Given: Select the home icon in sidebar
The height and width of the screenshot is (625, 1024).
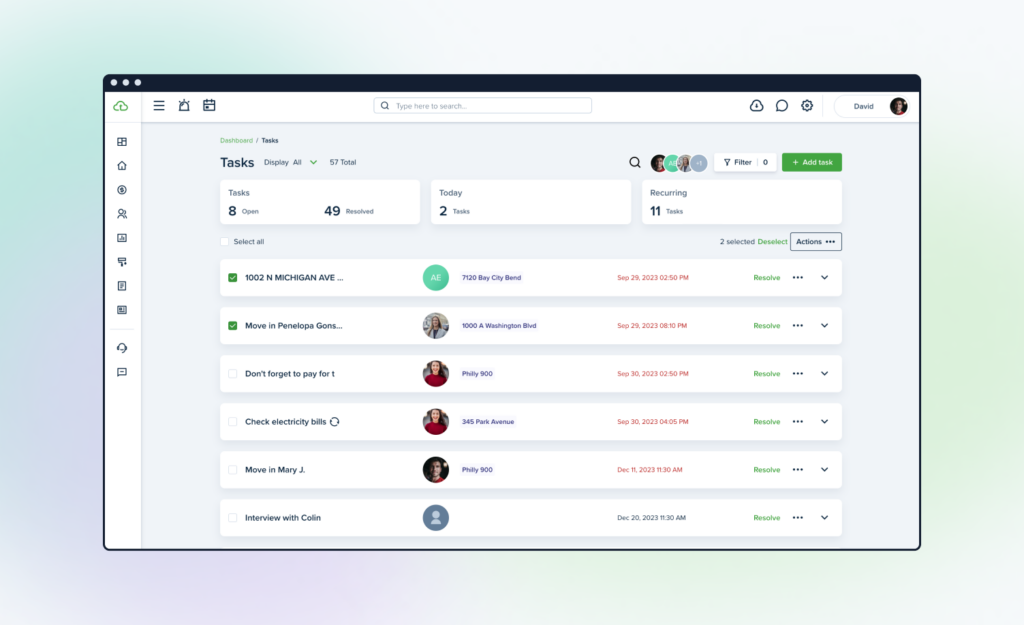Looking at the screenshot, I should tap(122, 166).
